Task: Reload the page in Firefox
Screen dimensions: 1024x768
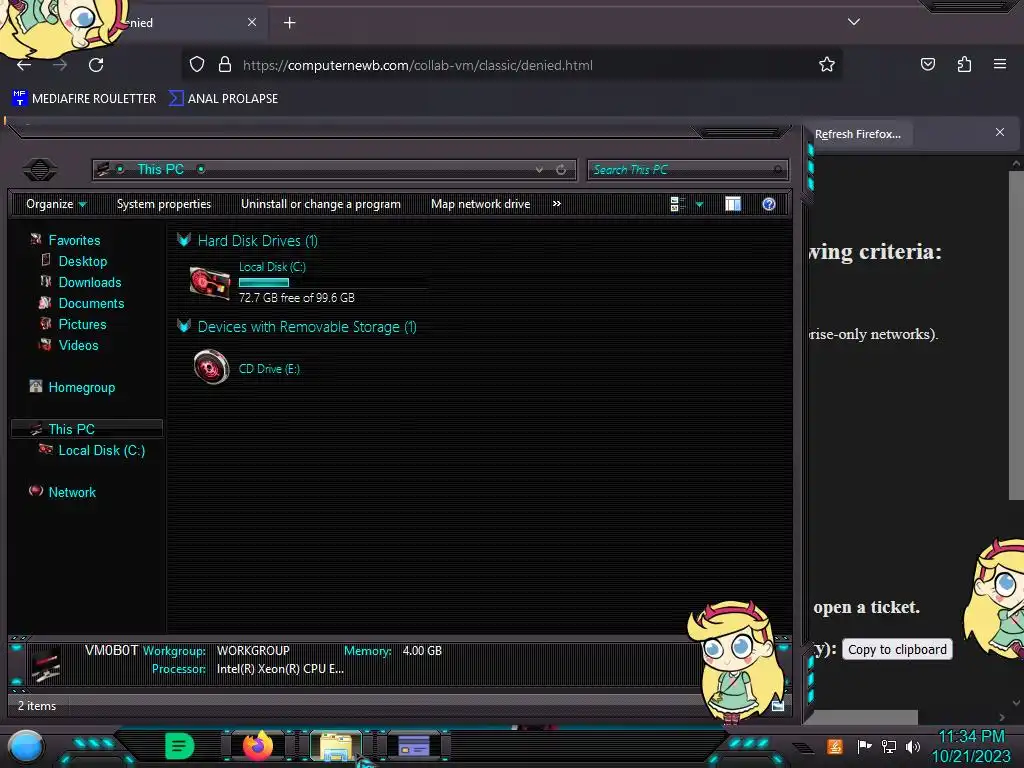Action: click(x=96, y=65)
